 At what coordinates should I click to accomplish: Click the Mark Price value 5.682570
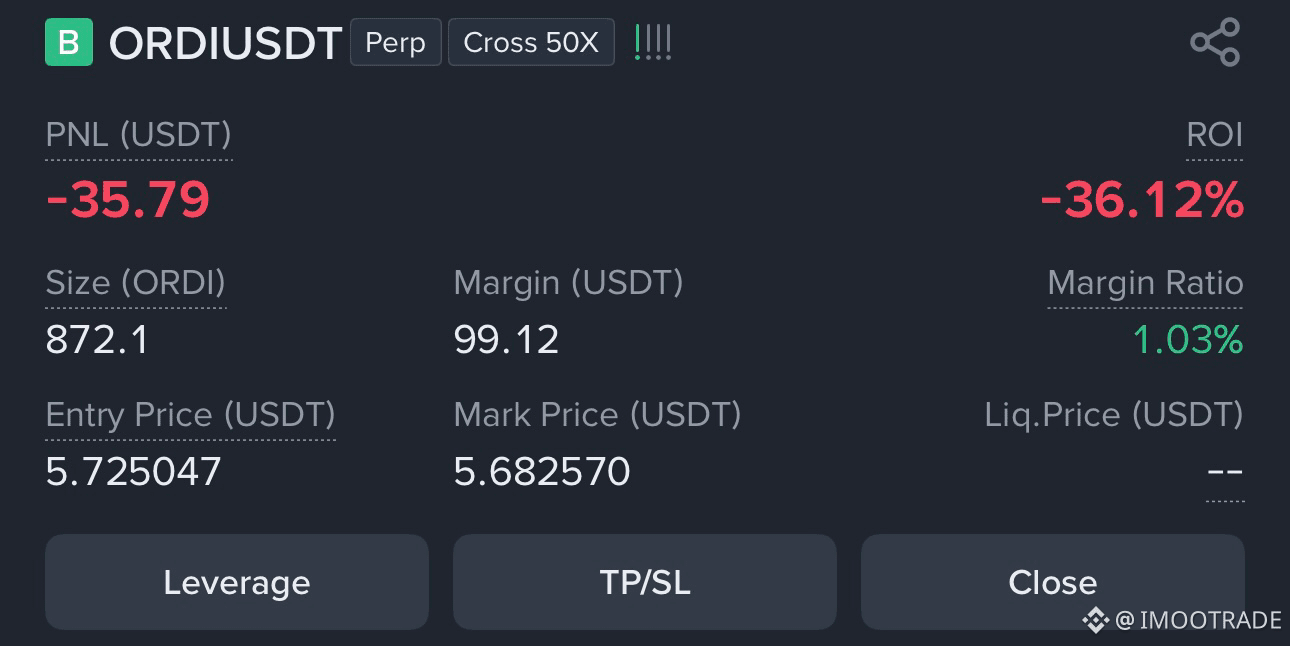click(542, 471)
